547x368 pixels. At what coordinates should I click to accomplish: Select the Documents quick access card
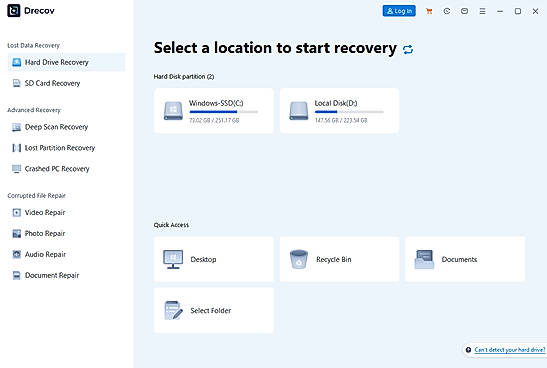pos(465,259)
